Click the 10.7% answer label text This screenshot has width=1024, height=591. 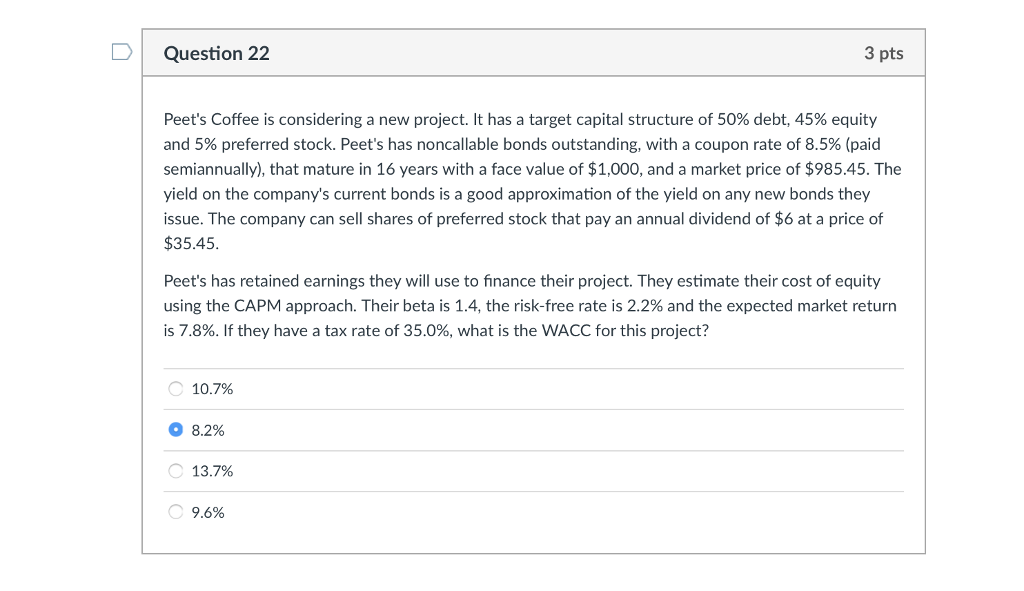(x=212, y=389)
